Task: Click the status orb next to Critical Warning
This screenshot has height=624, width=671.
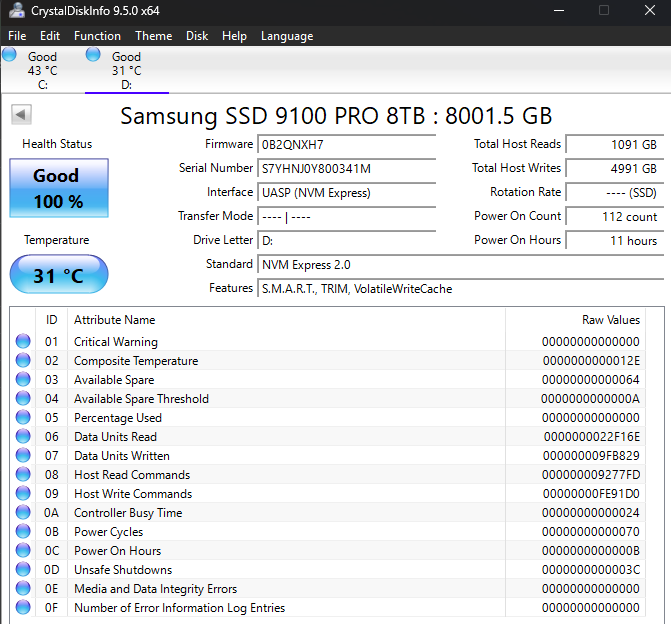Action: 23,342
